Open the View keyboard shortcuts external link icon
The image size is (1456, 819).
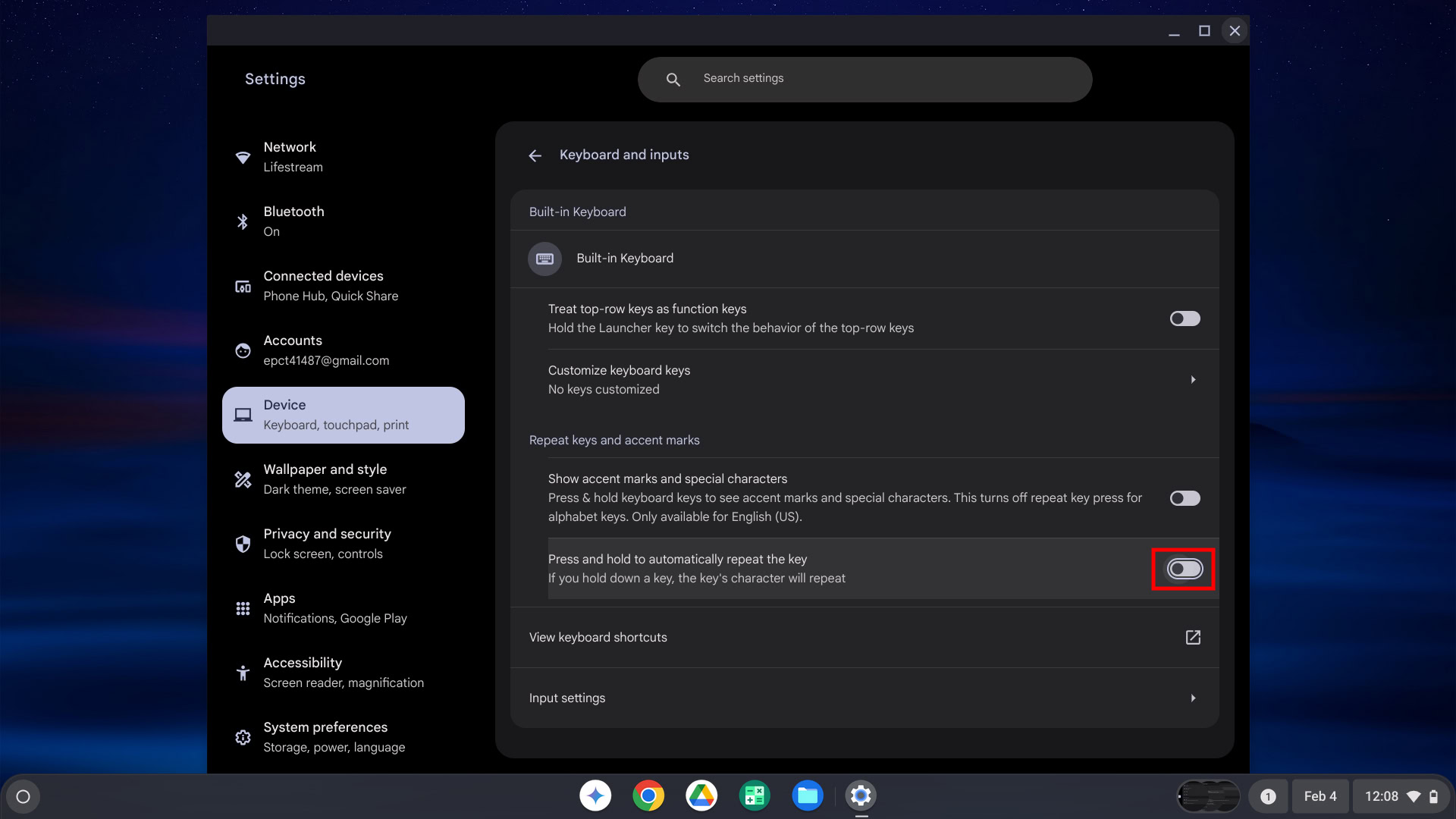1192,637
